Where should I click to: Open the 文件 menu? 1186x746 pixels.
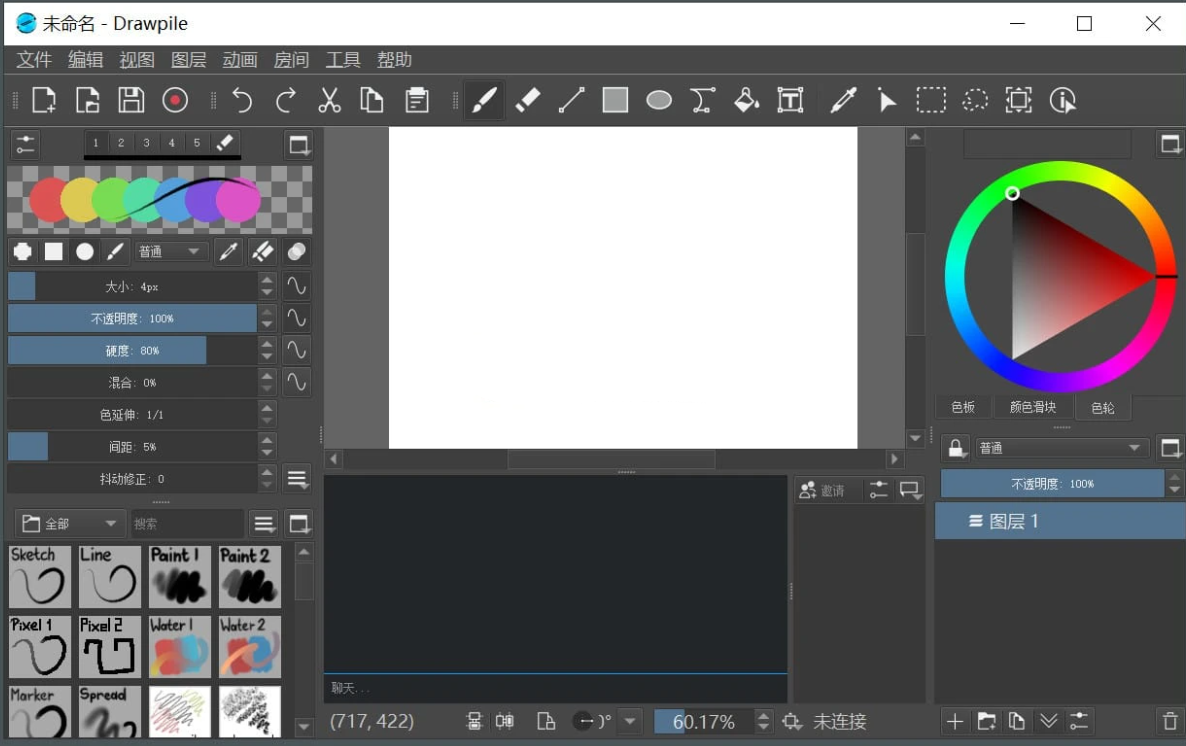[33, 59]
